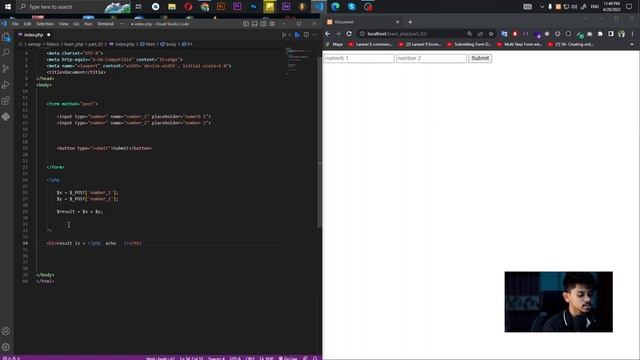Click the 'body' breadcrumb segment

169,44
